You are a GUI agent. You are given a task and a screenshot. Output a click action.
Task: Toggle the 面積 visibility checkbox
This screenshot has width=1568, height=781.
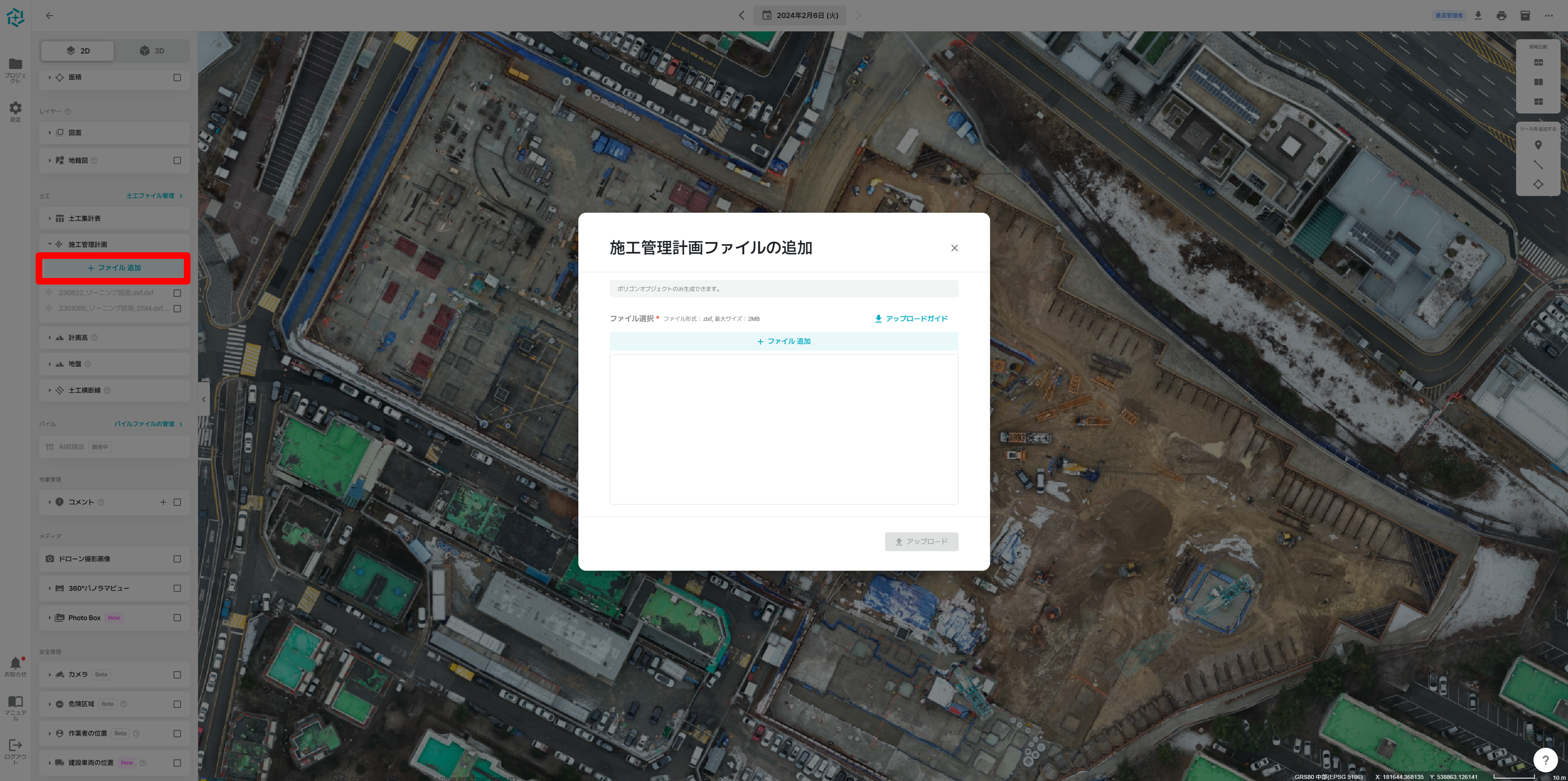177,78
